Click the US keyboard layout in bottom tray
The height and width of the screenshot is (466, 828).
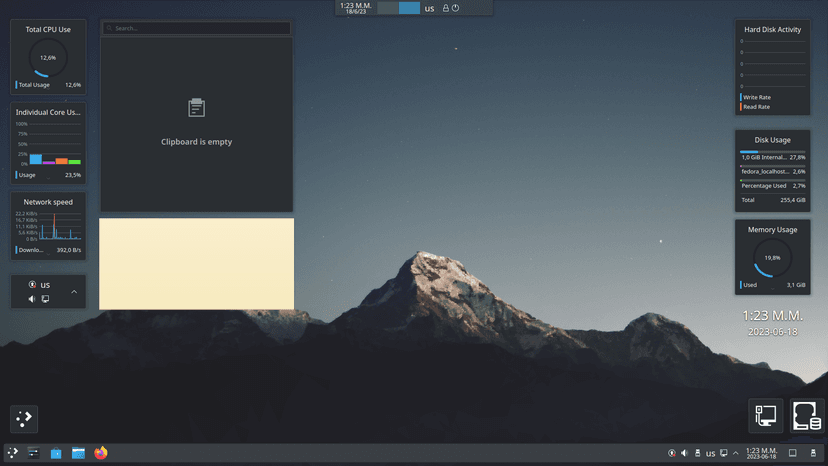(711, 453)
